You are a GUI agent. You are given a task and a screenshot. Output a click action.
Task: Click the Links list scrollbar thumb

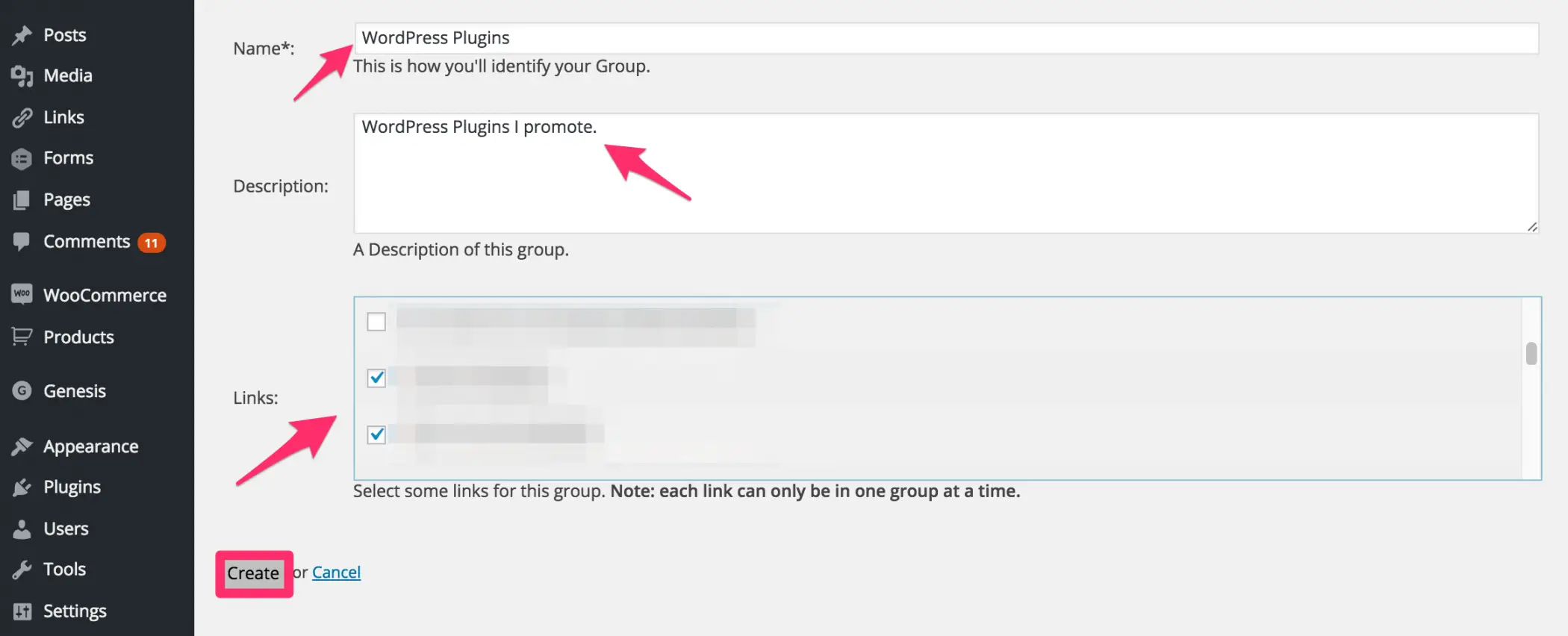coord(1531,354)
